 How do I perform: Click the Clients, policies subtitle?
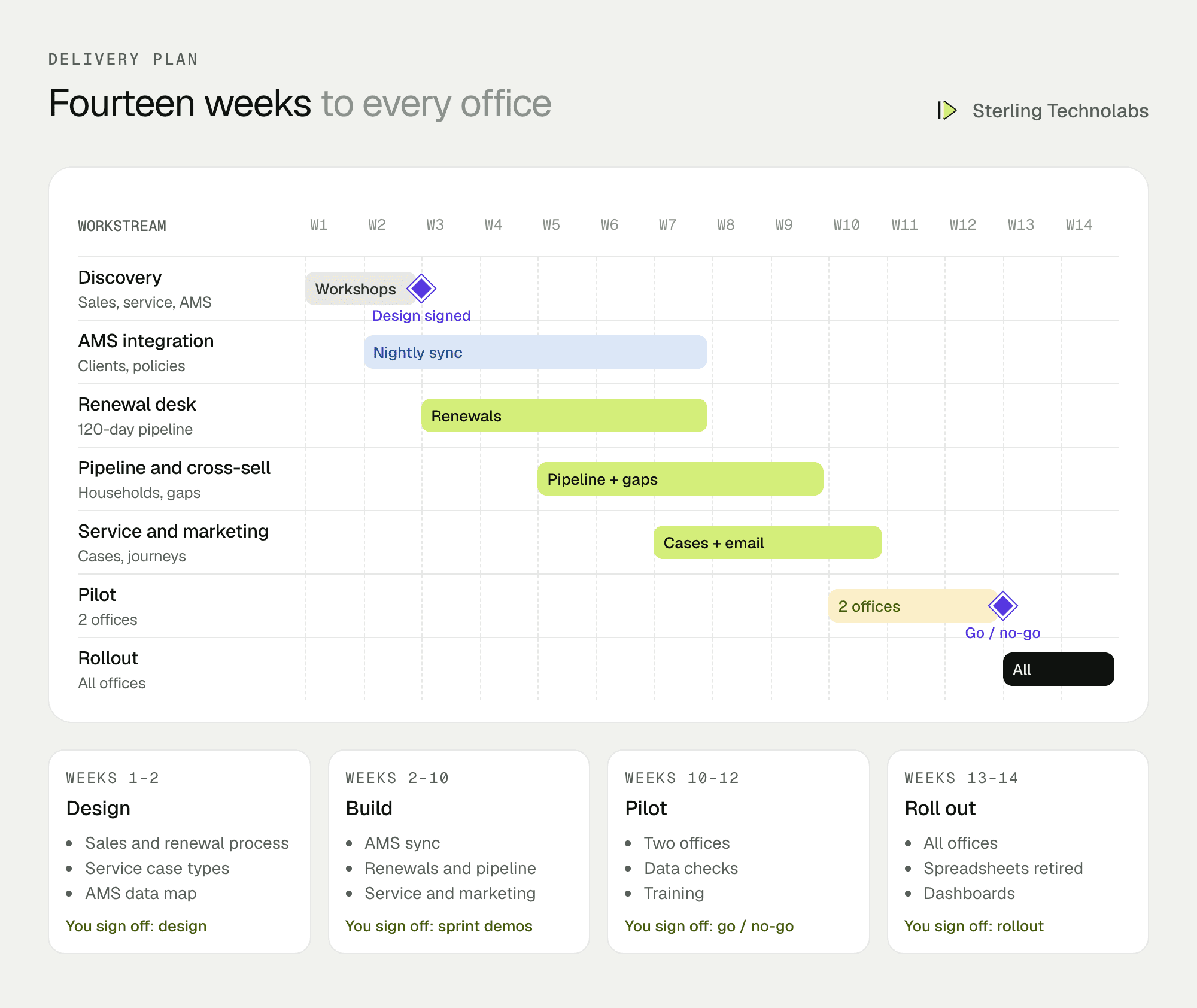click(132, 366)
